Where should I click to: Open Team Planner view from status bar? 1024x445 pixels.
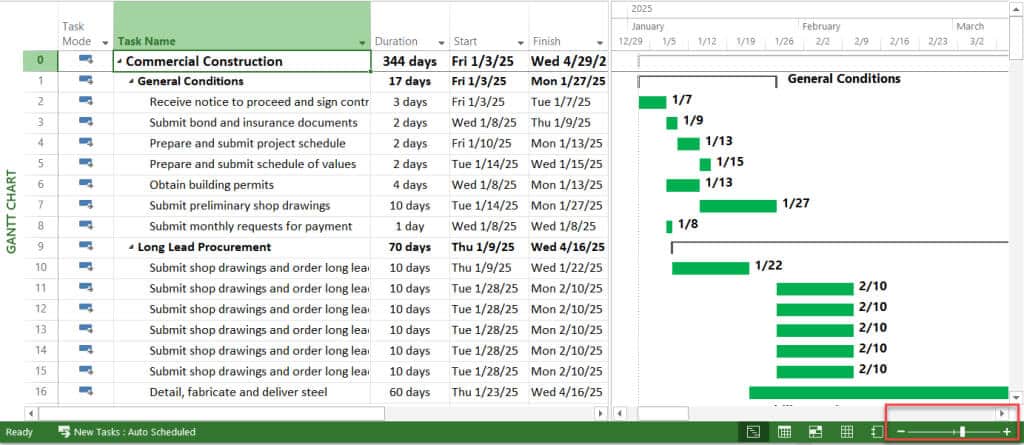point(816,431)
